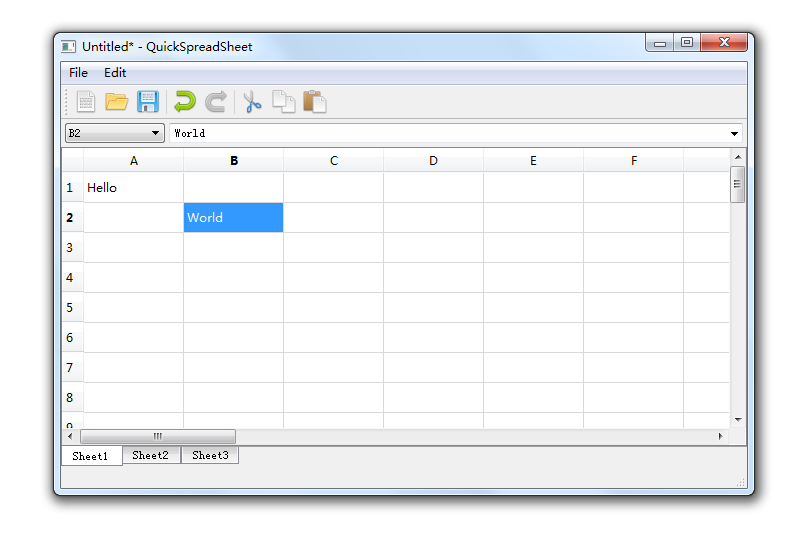Viewport: 806px width, 533px height.
Task: Click the horizontal scrollbar thumb
Action: point(158,436)
